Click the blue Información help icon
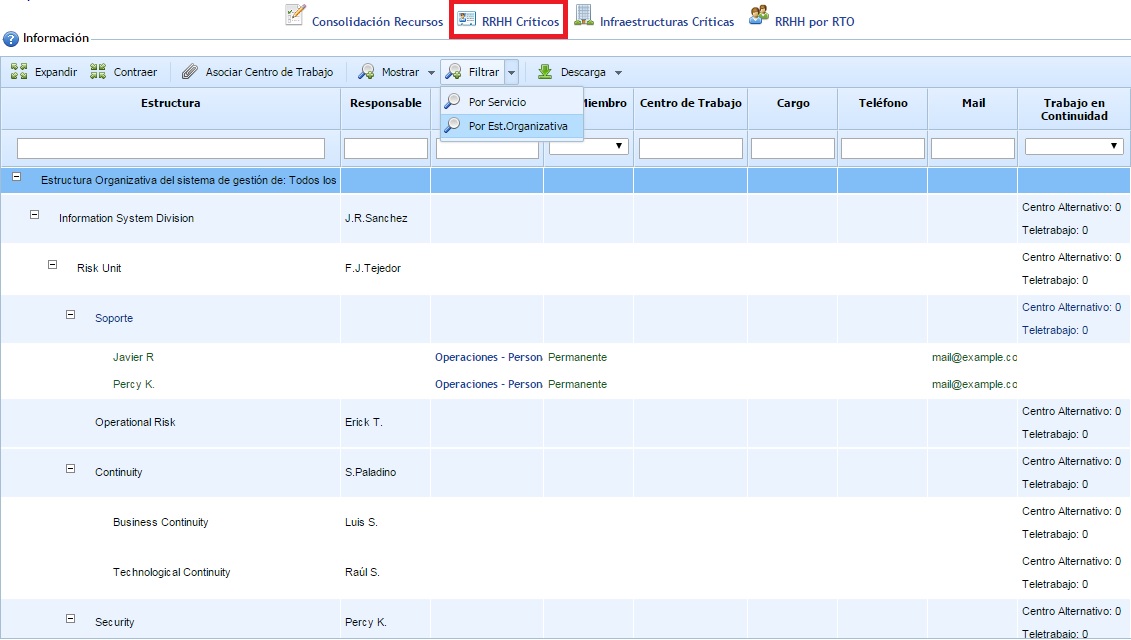1131x640 pixels. coord(11,39)
